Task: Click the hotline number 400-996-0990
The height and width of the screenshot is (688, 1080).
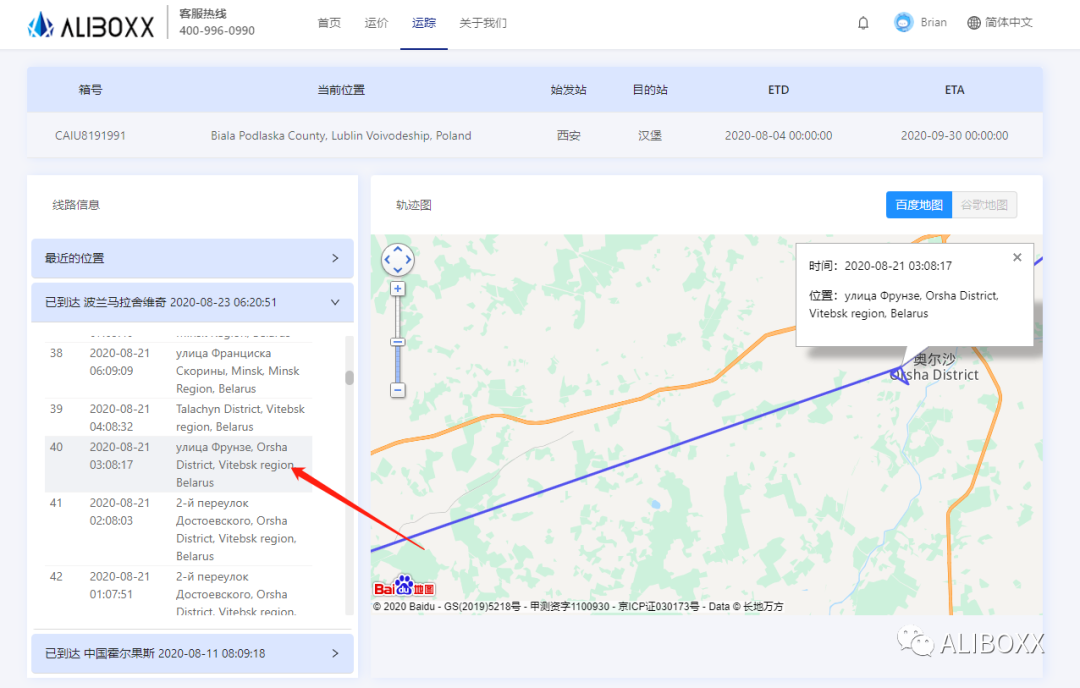Action: pos(217,31)
